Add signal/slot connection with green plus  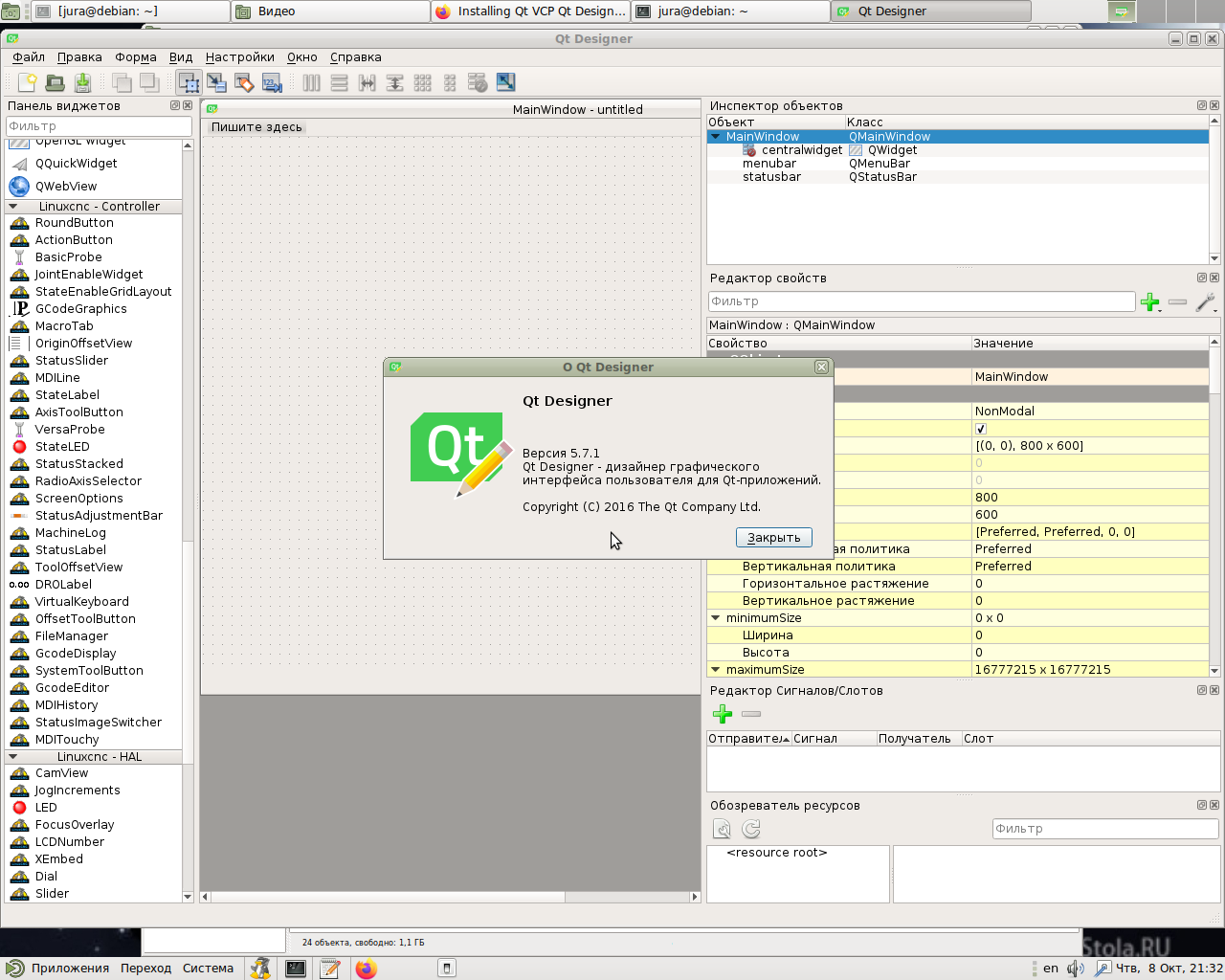point(723,714)
